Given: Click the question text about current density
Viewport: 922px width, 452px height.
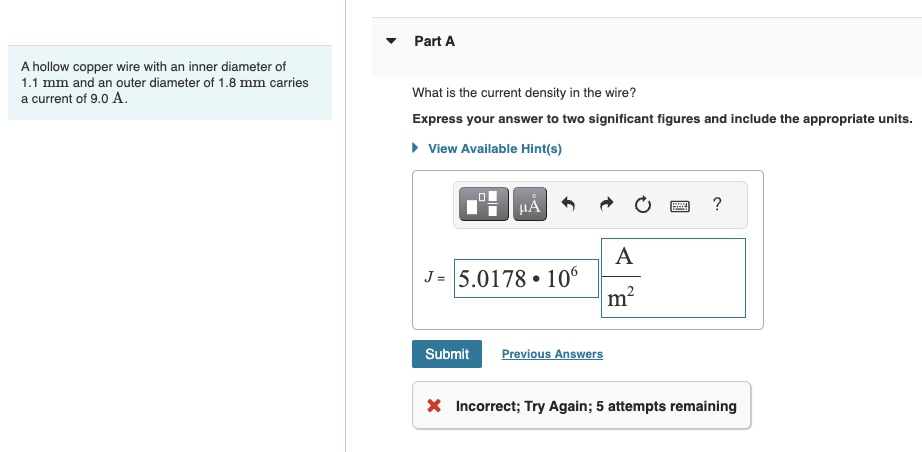Looking at the screenshot, I should tap(524, 93).
